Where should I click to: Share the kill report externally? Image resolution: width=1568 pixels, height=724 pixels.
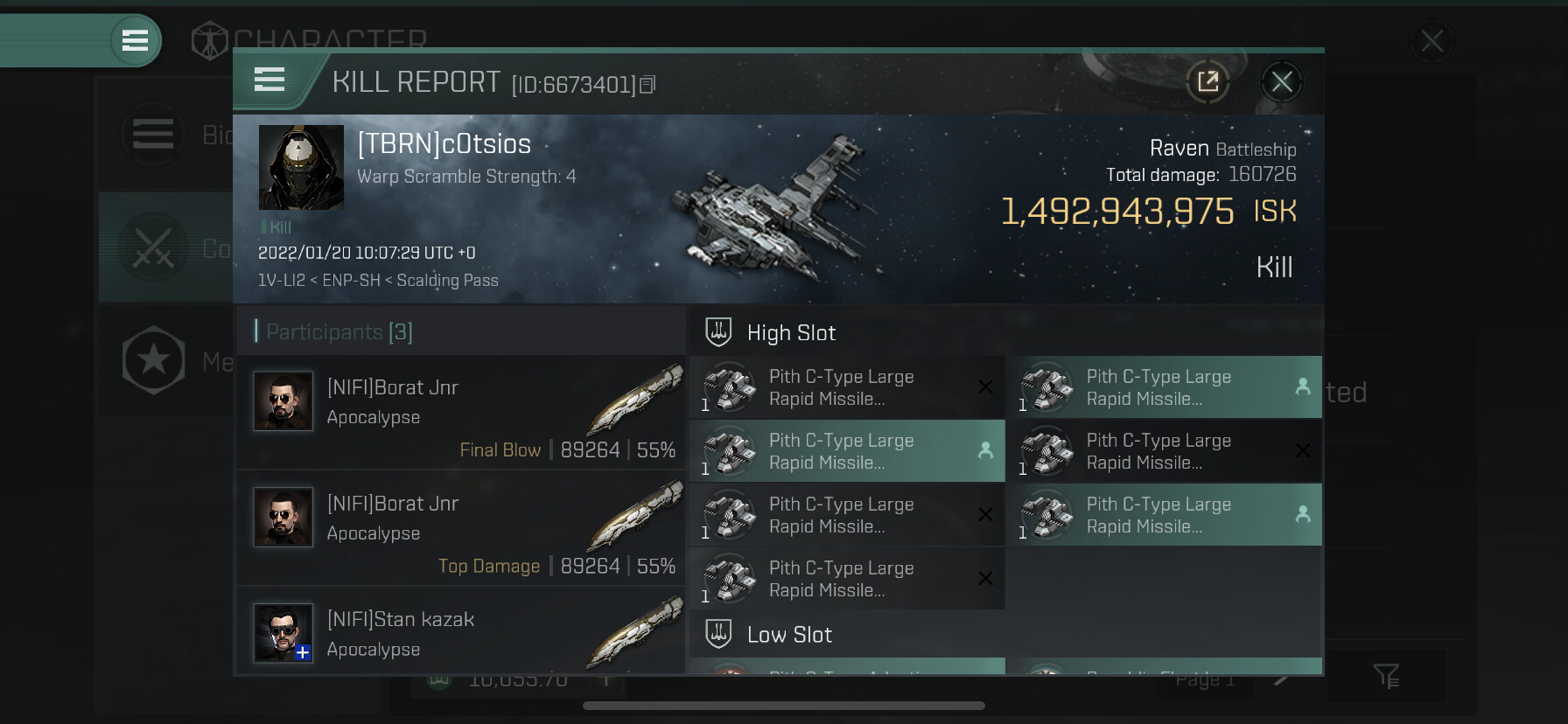point(1207,82)
